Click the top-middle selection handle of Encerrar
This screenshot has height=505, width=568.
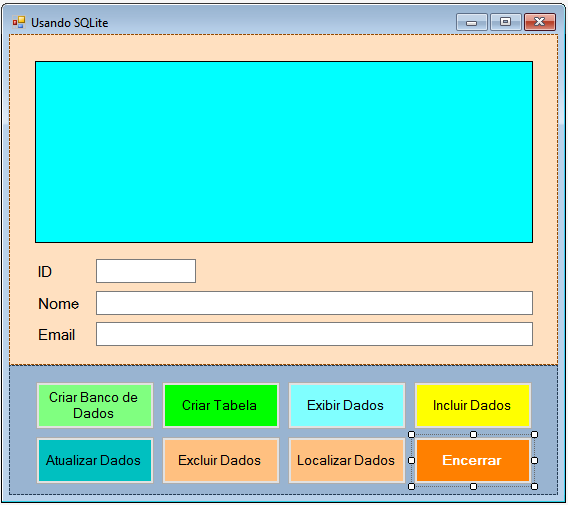coord(473,434)
